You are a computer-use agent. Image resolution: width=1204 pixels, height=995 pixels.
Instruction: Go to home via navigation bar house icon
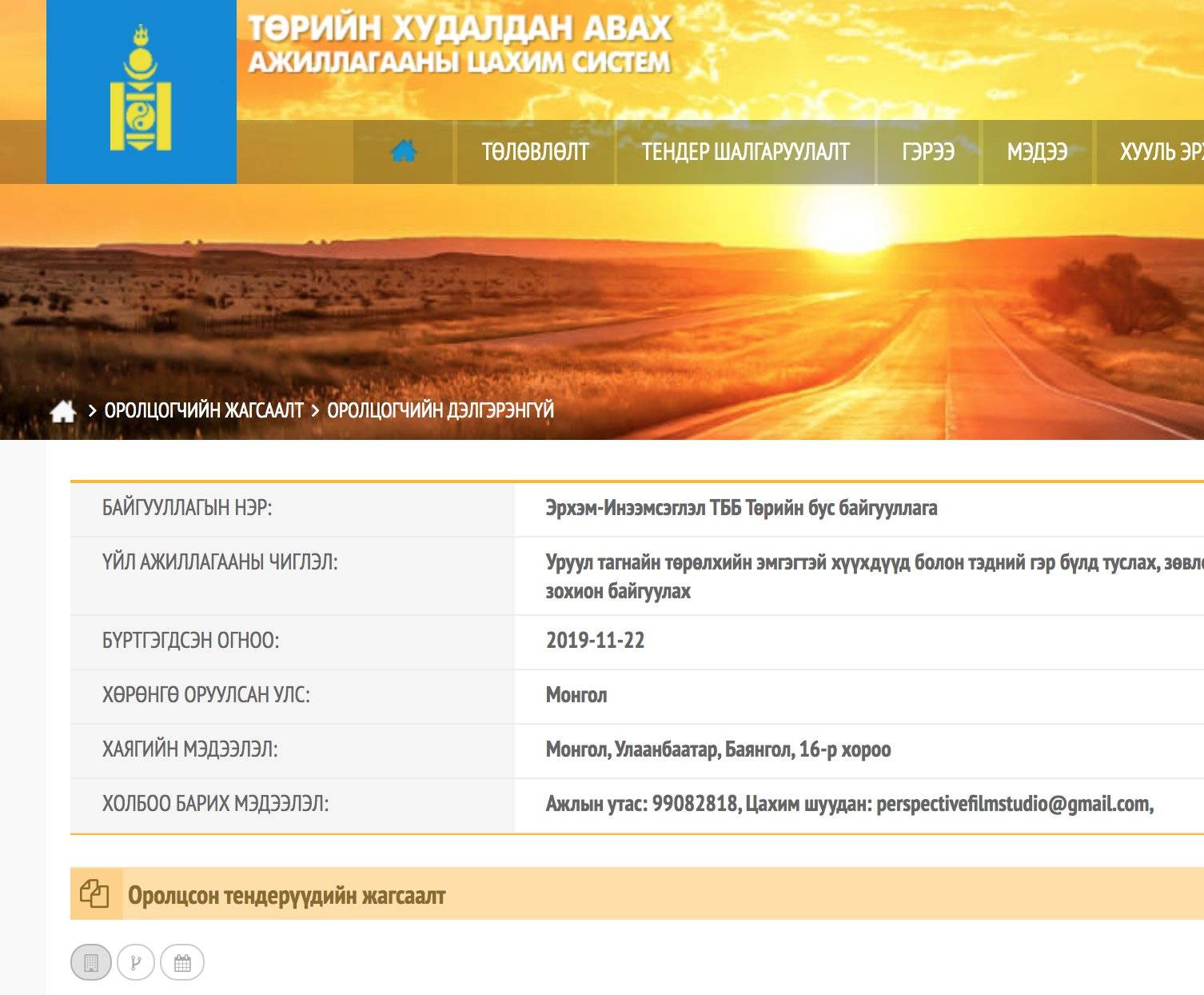pyautogui.click(x=404, y=151)
